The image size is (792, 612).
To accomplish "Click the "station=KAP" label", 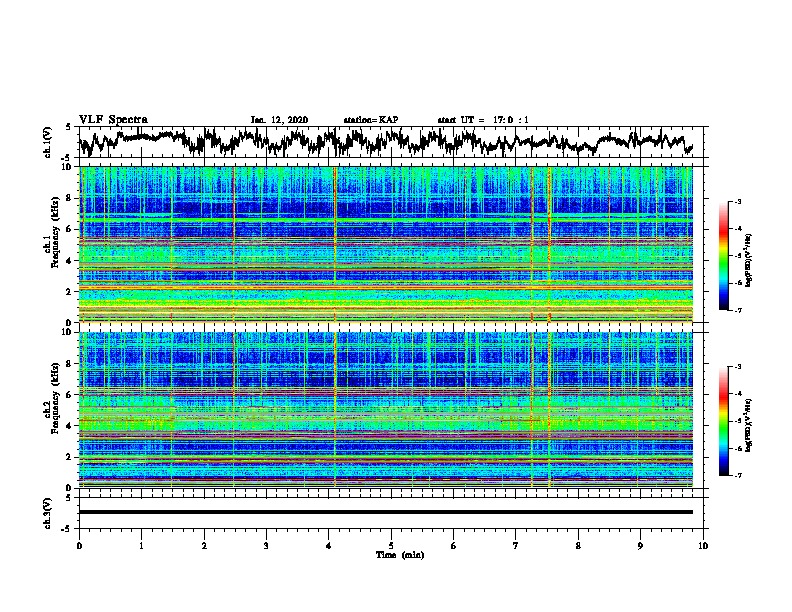I will coord(370,120).
